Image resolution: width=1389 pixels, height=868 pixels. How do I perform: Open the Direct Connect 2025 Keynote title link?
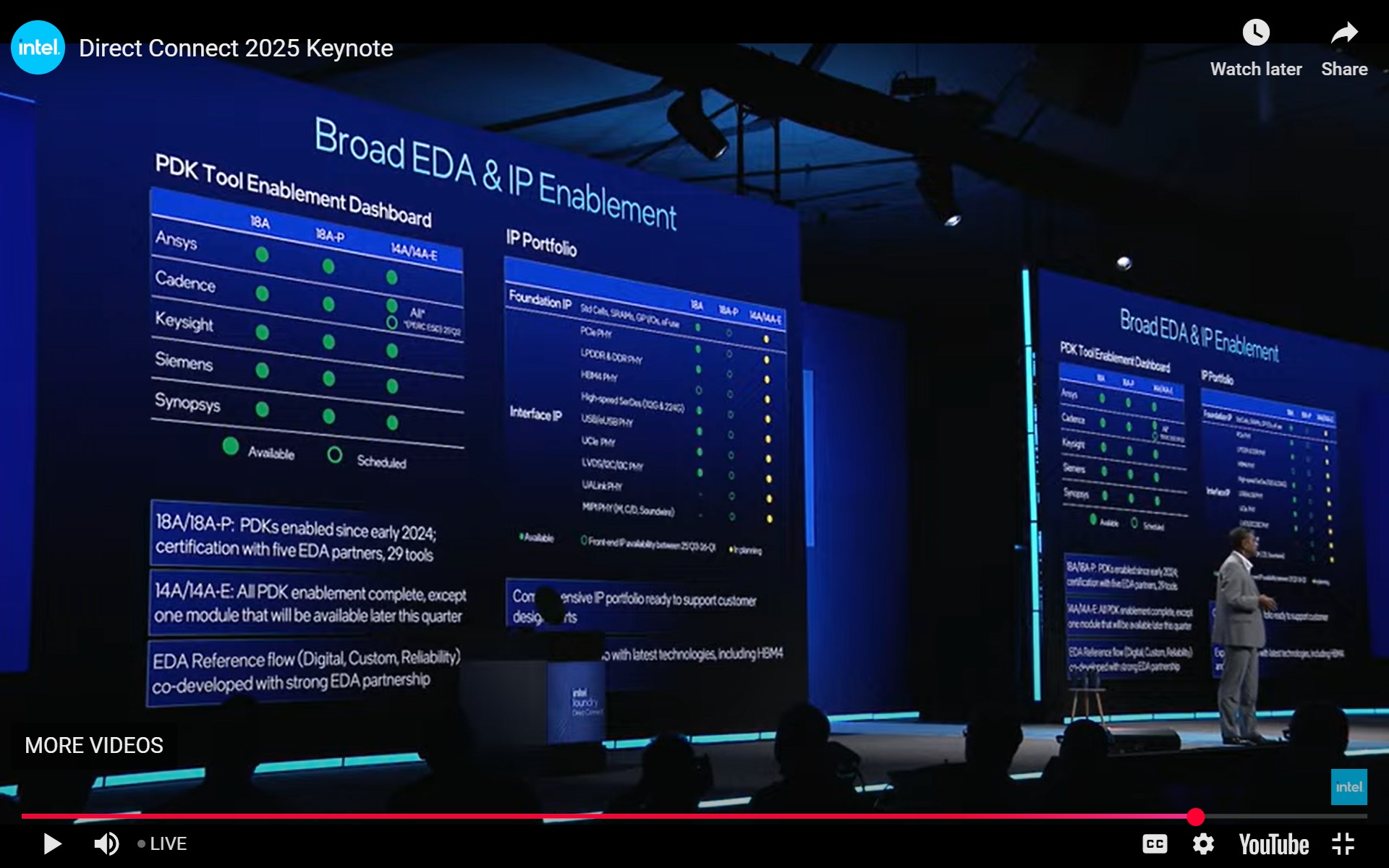(236, 48)
